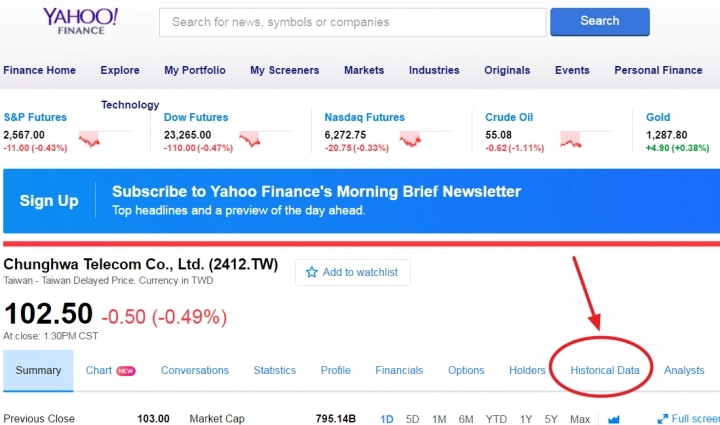Open the Personal Finance menu

(x=658, y=70)
